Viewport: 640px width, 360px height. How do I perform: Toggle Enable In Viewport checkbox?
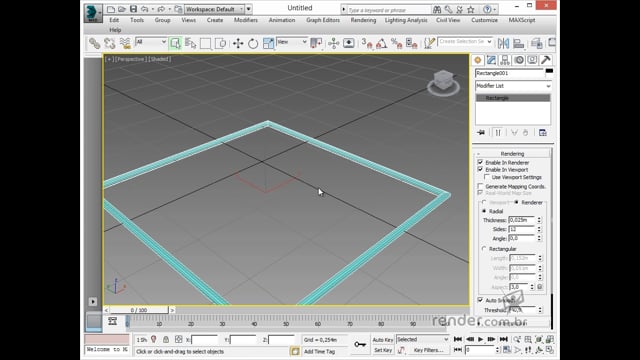tap(480, 169)
